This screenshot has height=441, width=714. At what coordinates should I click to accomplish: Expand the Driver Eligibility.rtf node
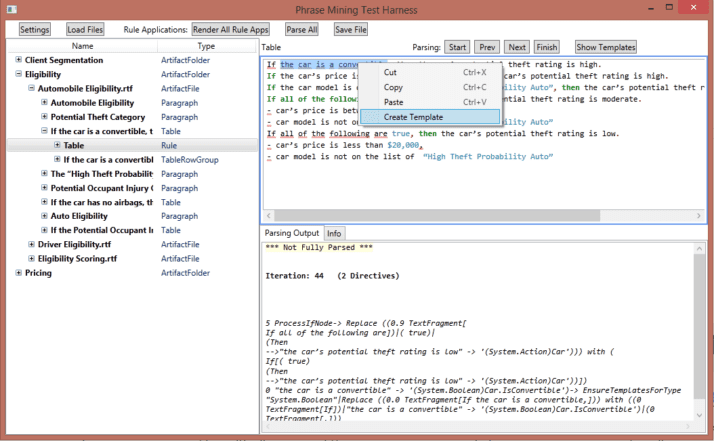[31, 244]
